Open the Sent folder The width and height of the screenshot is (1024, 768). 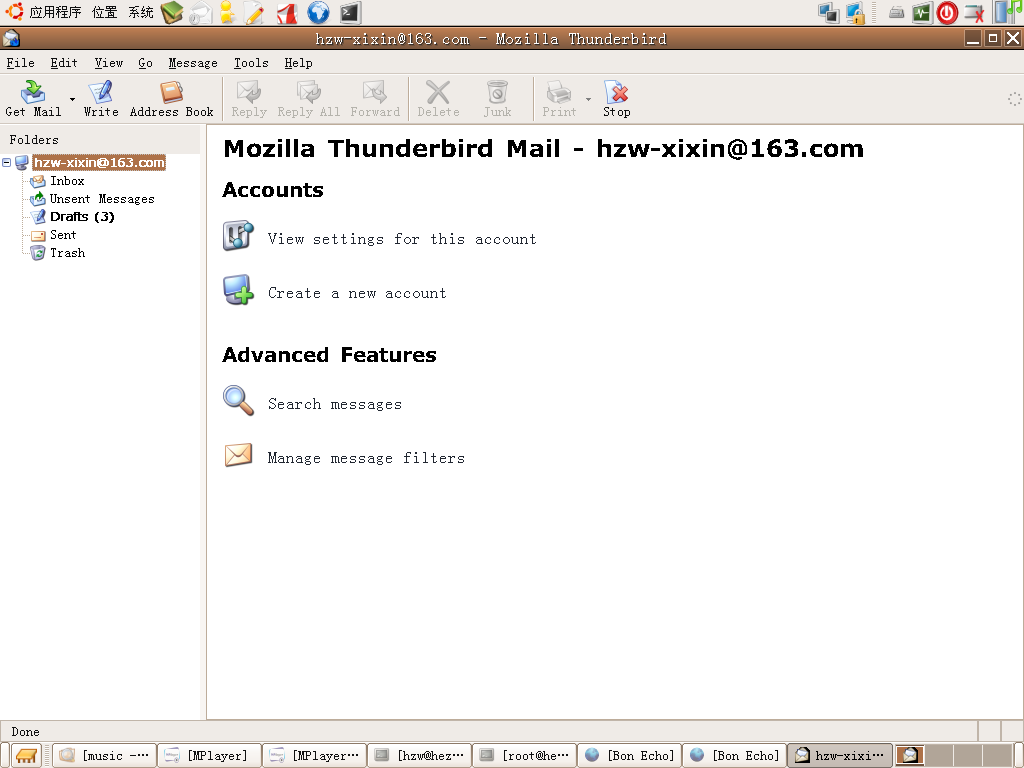click(63, 234)
